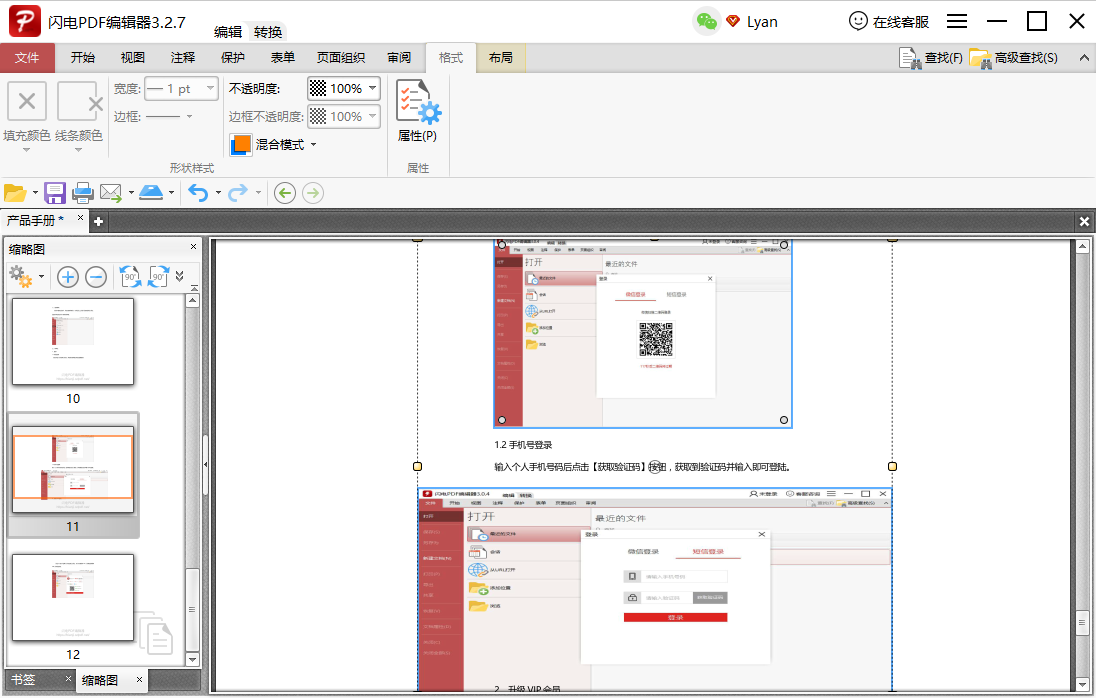Rotate page thumbnail 90° counterclockwise
Viewport: 1096px width, 698px height.
tap(129, 277)
